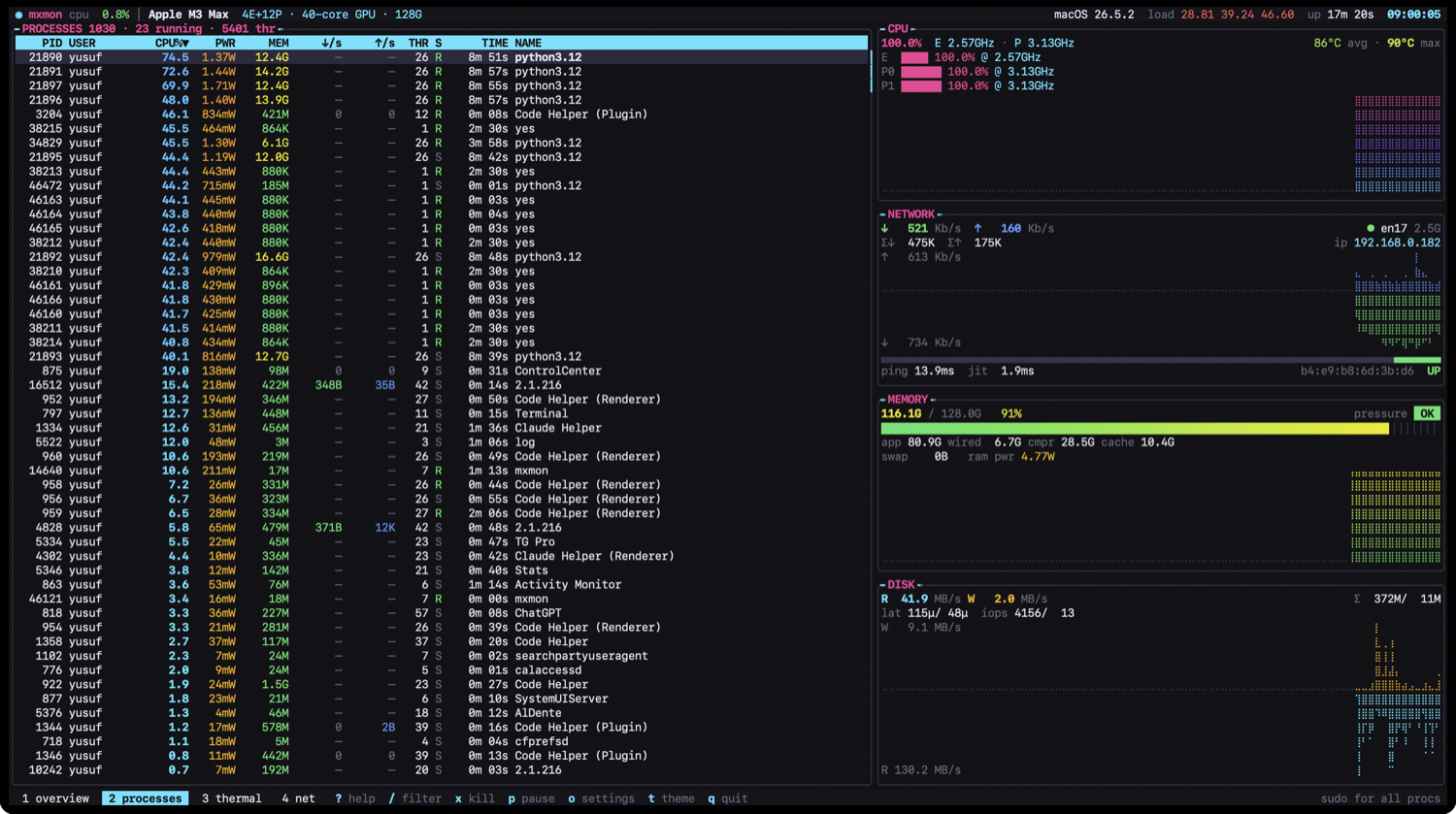This screenshot has height=814, width=1456.
Task: Switch to the 4 net tab
Action: [x=298, y=798]
